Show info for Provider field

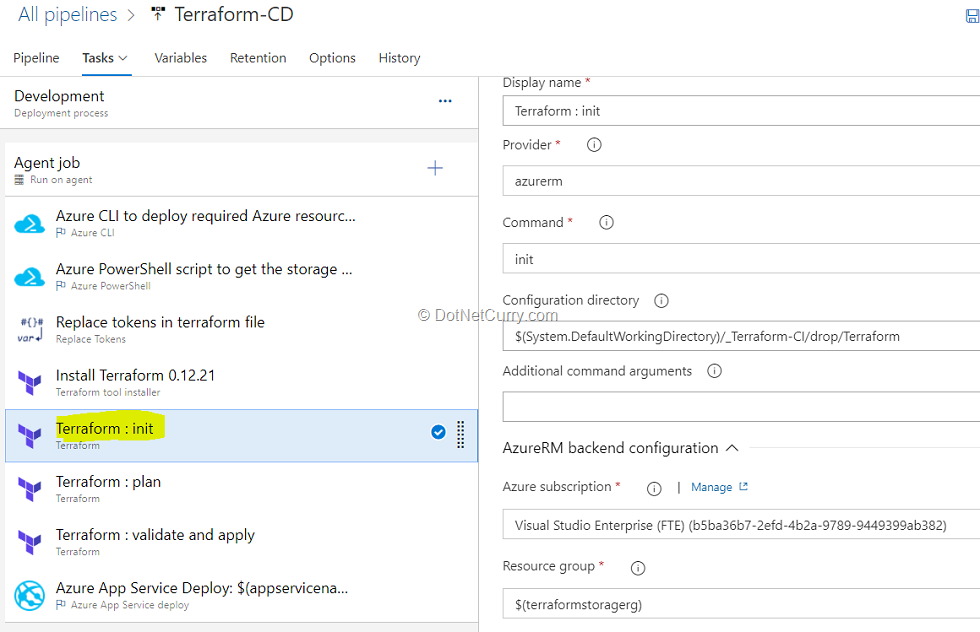click(x=594, y=145)
